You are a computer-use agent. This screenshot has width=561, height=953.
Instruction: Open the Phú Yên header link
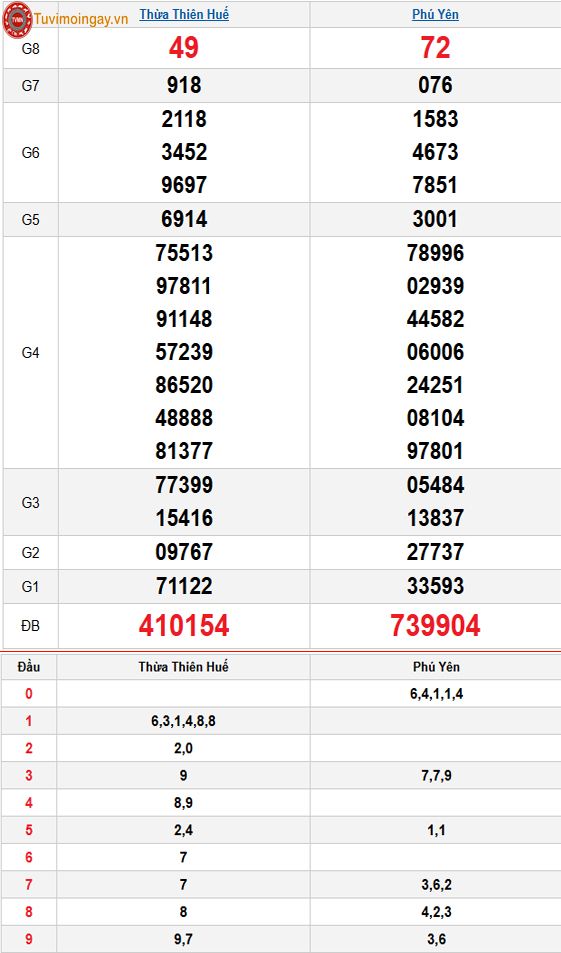click(435, 14)
